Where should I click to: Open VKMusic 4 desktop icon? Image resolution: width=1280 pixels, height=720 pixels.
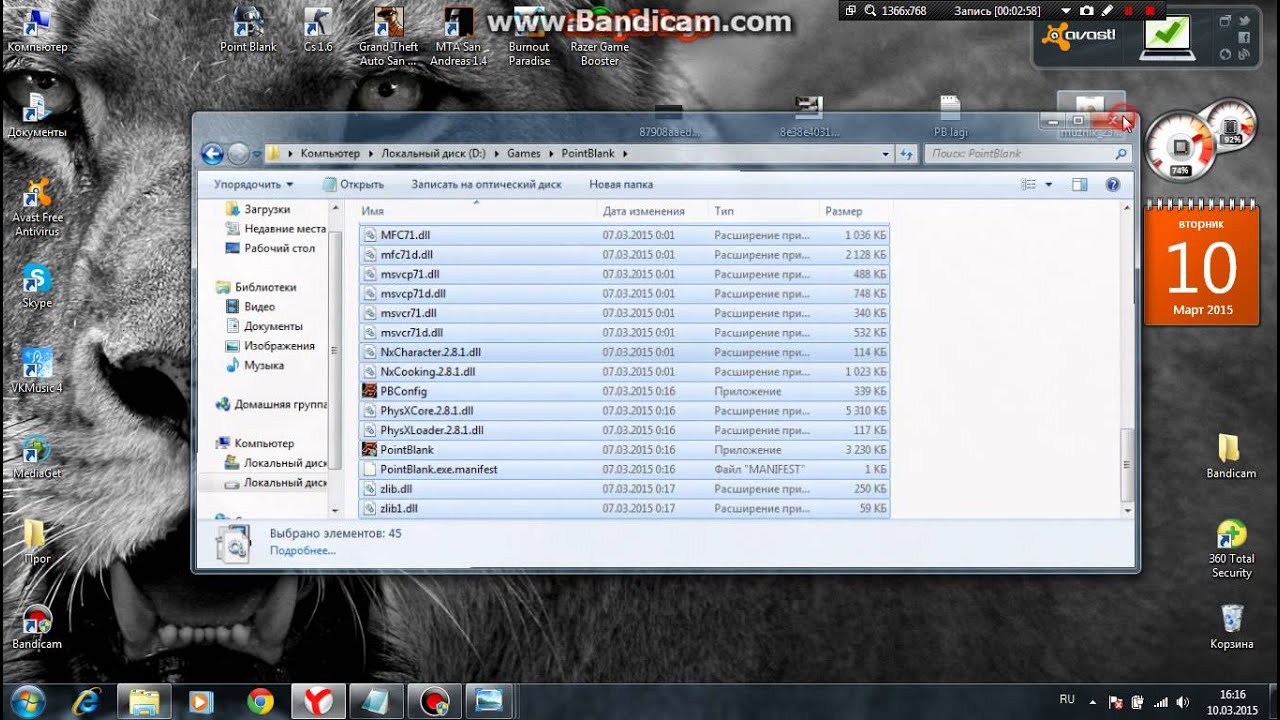(37, 370)
